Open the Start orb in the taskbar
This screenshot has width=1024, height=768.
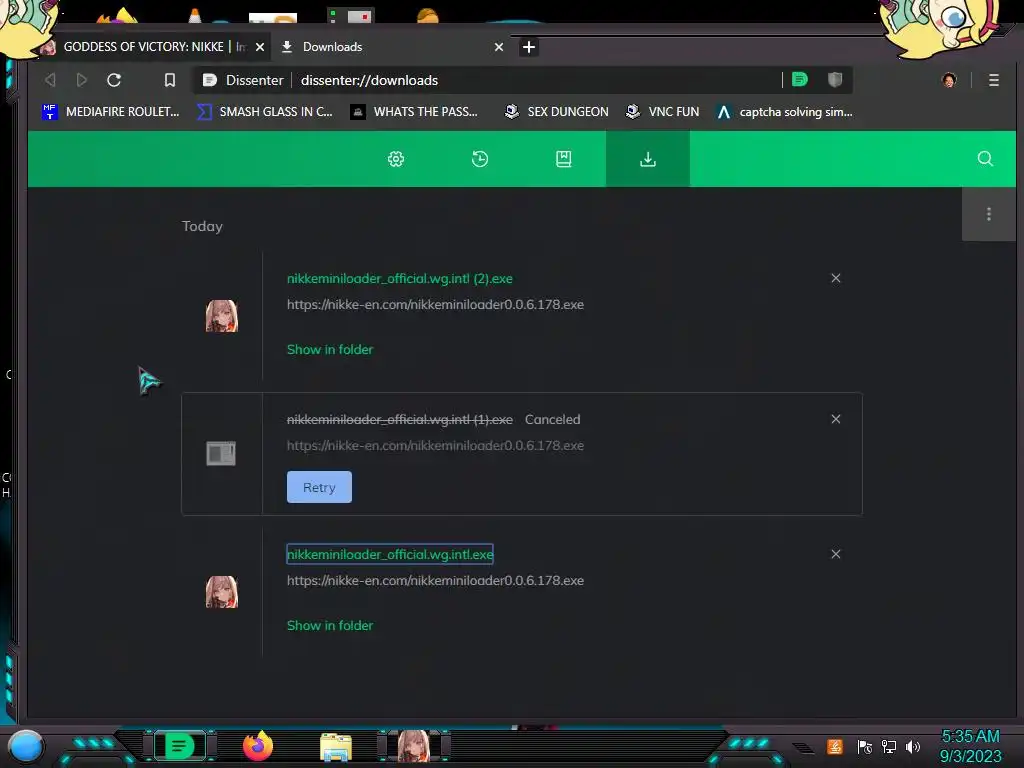point(26,746)
